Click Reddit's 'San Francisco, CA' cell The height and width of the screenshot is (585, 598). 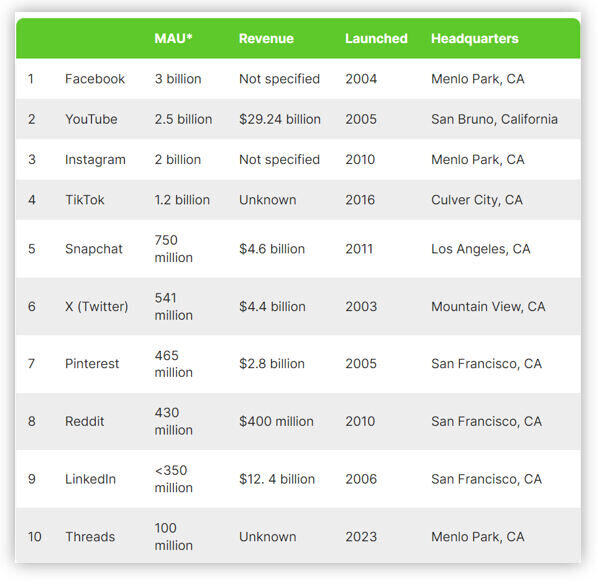click(x=486, y=421)
